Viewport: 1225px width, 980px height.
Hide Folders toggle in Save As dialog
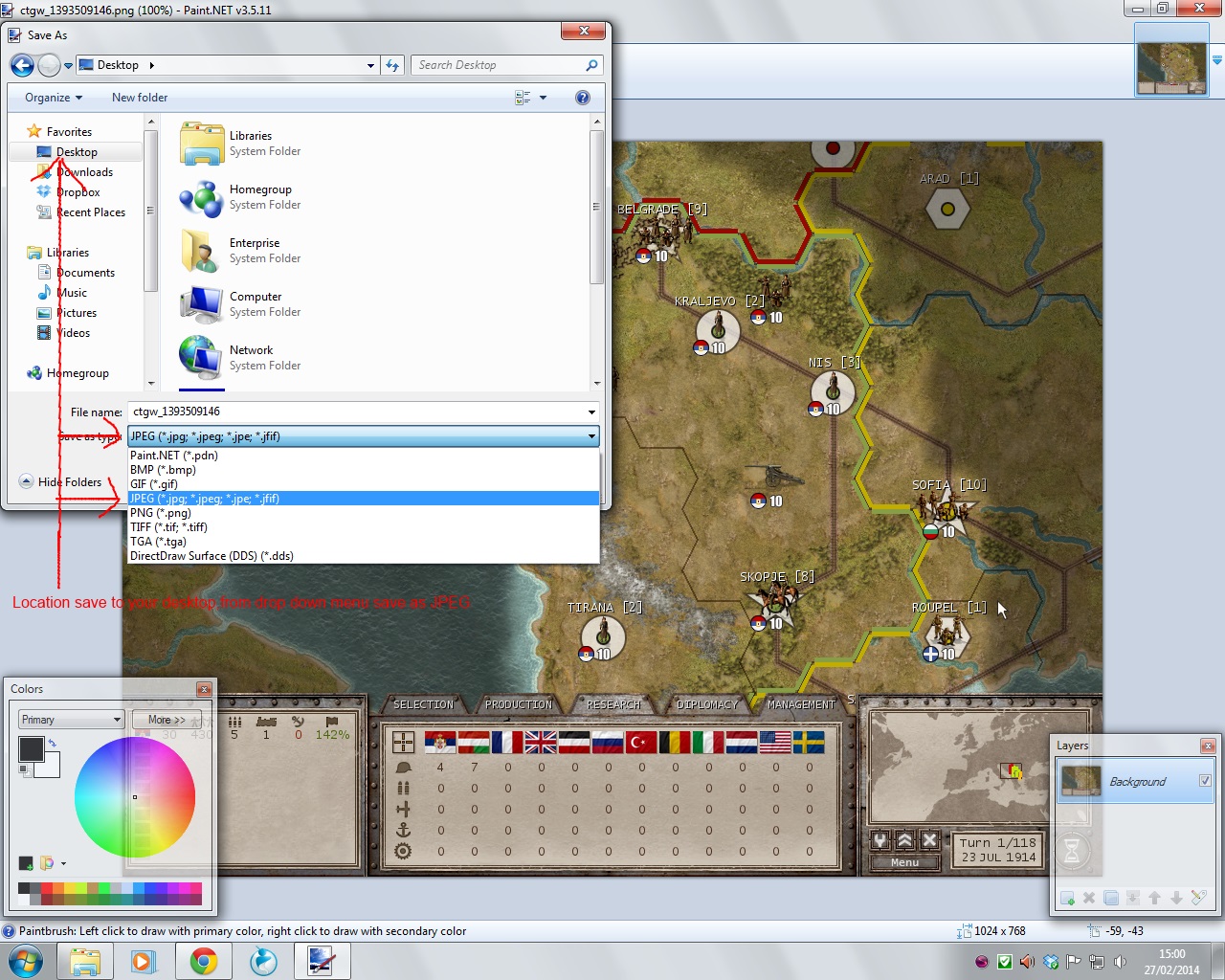tap(60, 482)
